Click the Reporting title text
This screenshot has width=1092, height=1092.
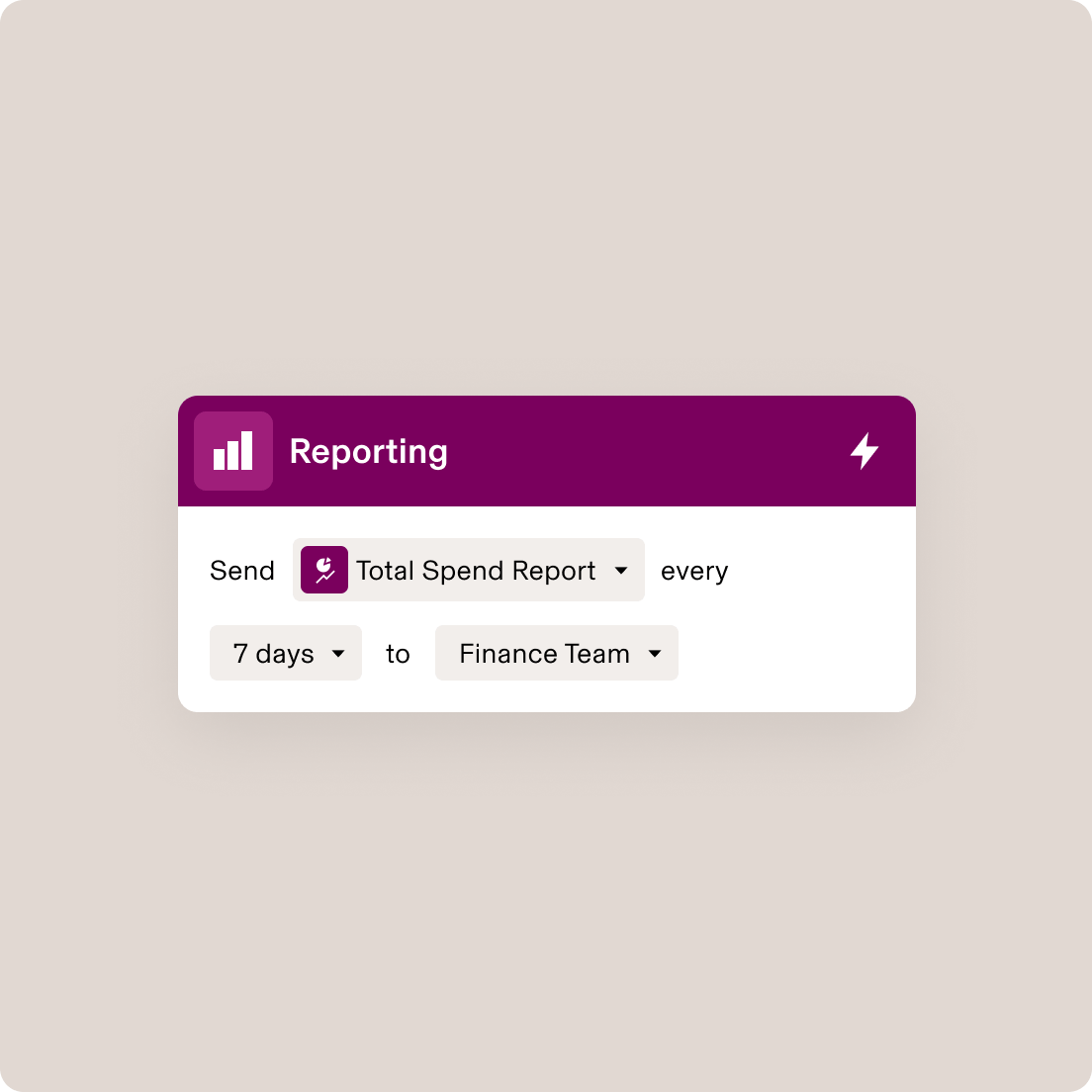pyautogui.click(x=368, y=451)
